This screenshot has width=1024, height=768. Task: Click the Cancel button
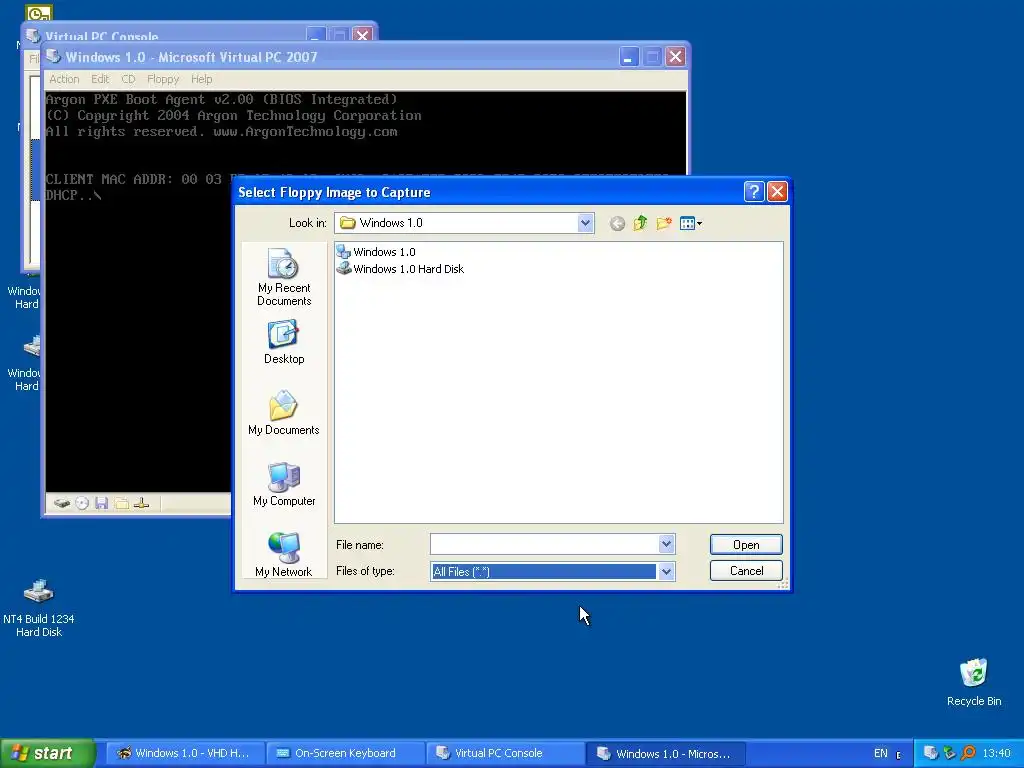(746, 571)
